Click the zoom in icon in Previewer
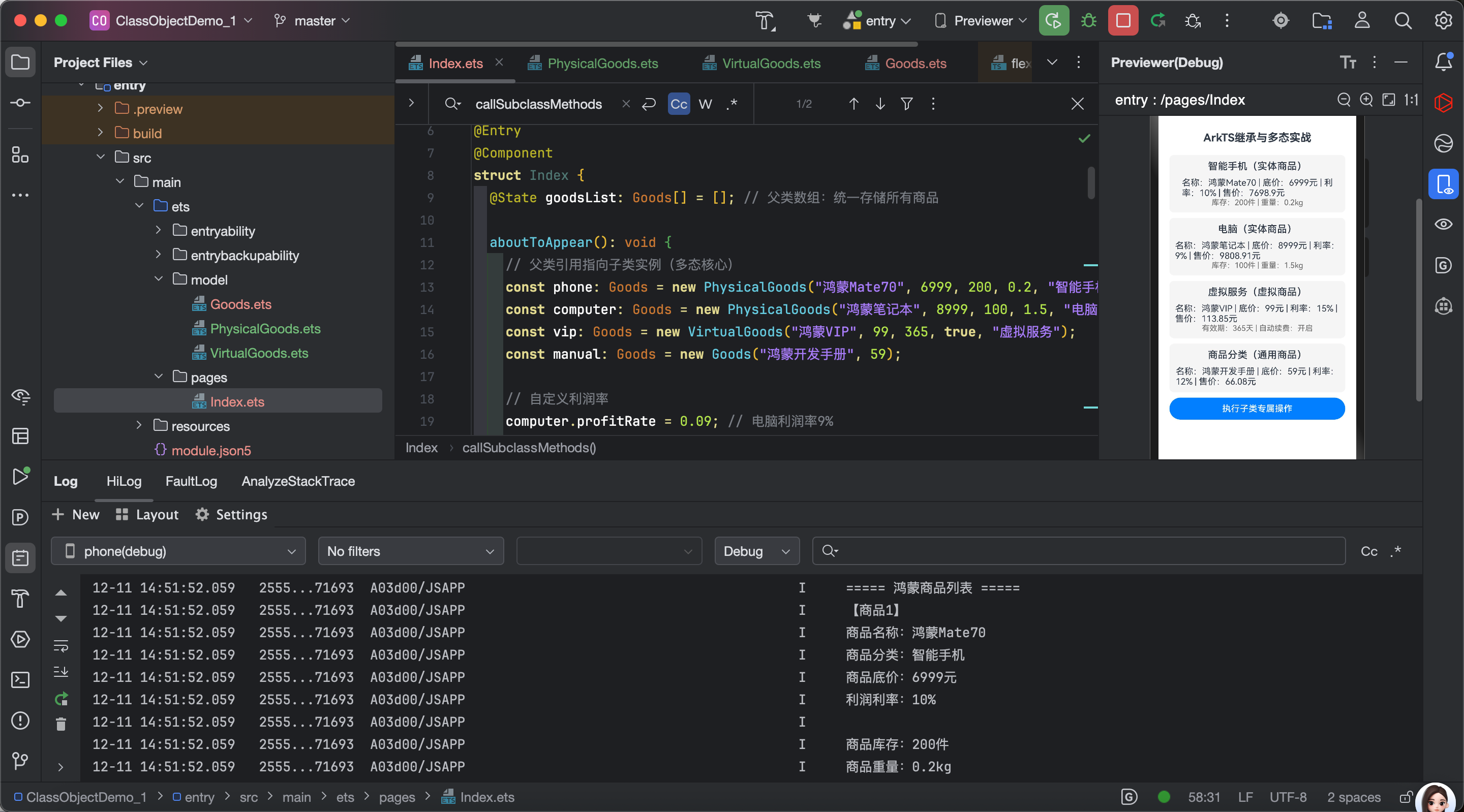Screen dimensions: 1464x812 tap(1366, 100)
